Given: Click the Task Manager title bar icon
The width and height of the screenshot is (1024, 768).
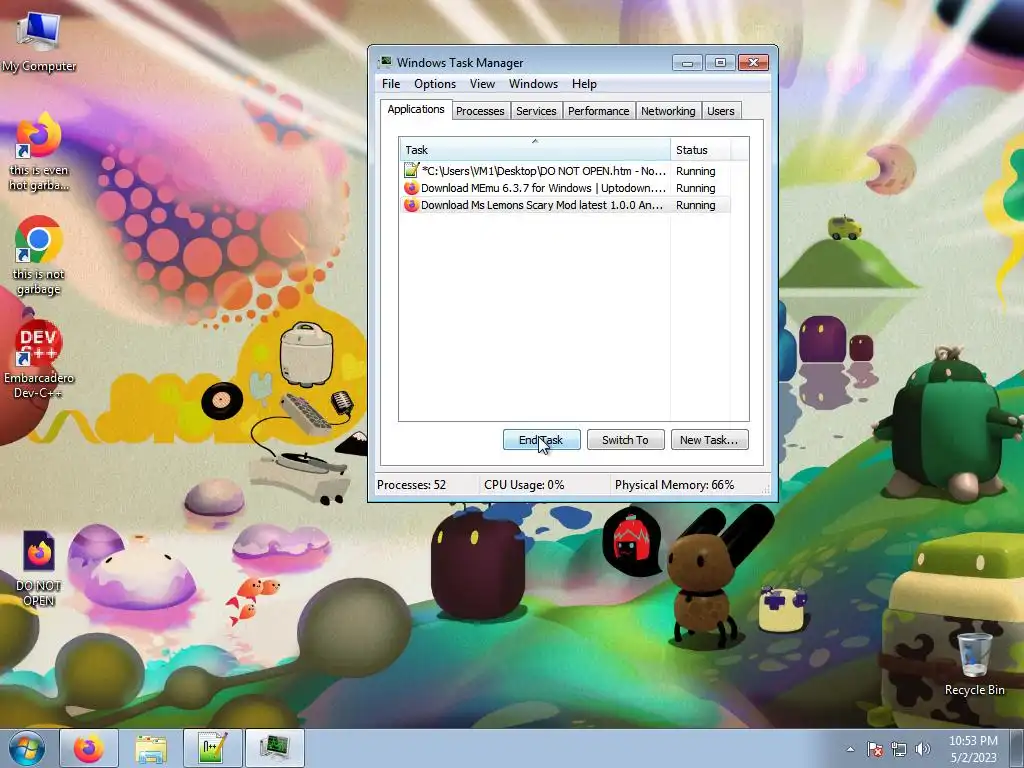Looking at the screenshot, I should point(386,62).
